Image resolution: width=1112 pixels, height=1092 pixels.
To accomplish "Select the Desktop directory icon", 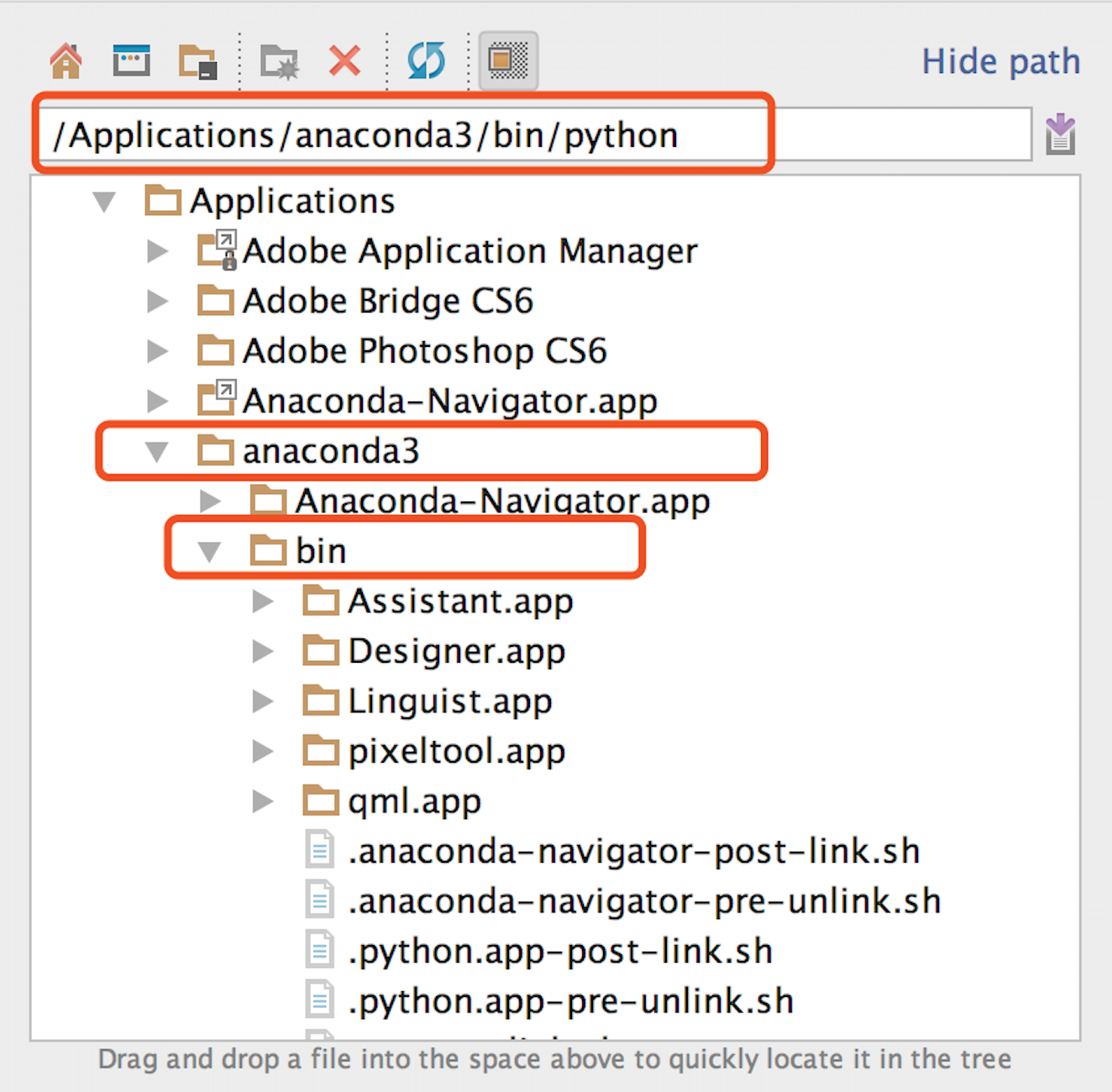I will tap(130, 60).
